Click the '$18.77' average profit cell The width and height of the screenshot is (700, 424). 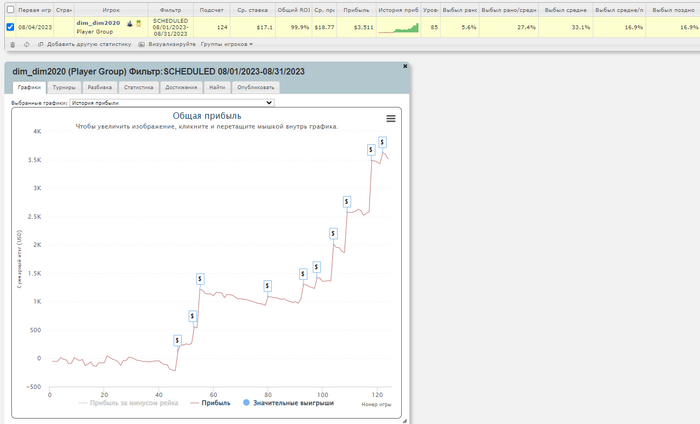point(324,27)
